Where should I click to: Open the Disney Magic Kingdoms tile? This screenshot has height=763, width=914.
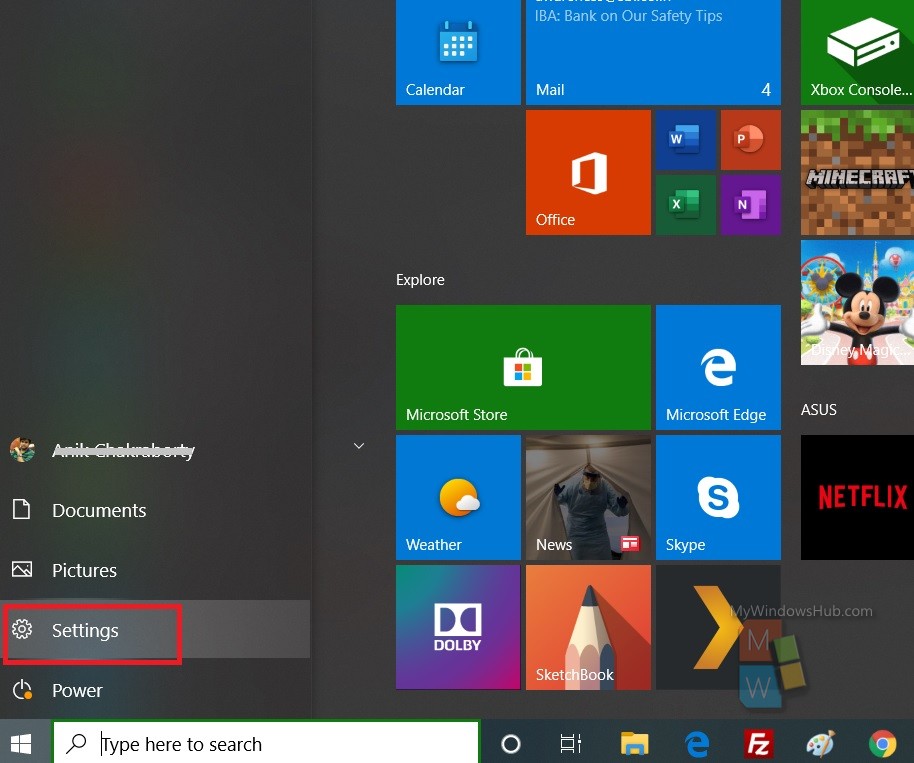click(x=857, y=303)
